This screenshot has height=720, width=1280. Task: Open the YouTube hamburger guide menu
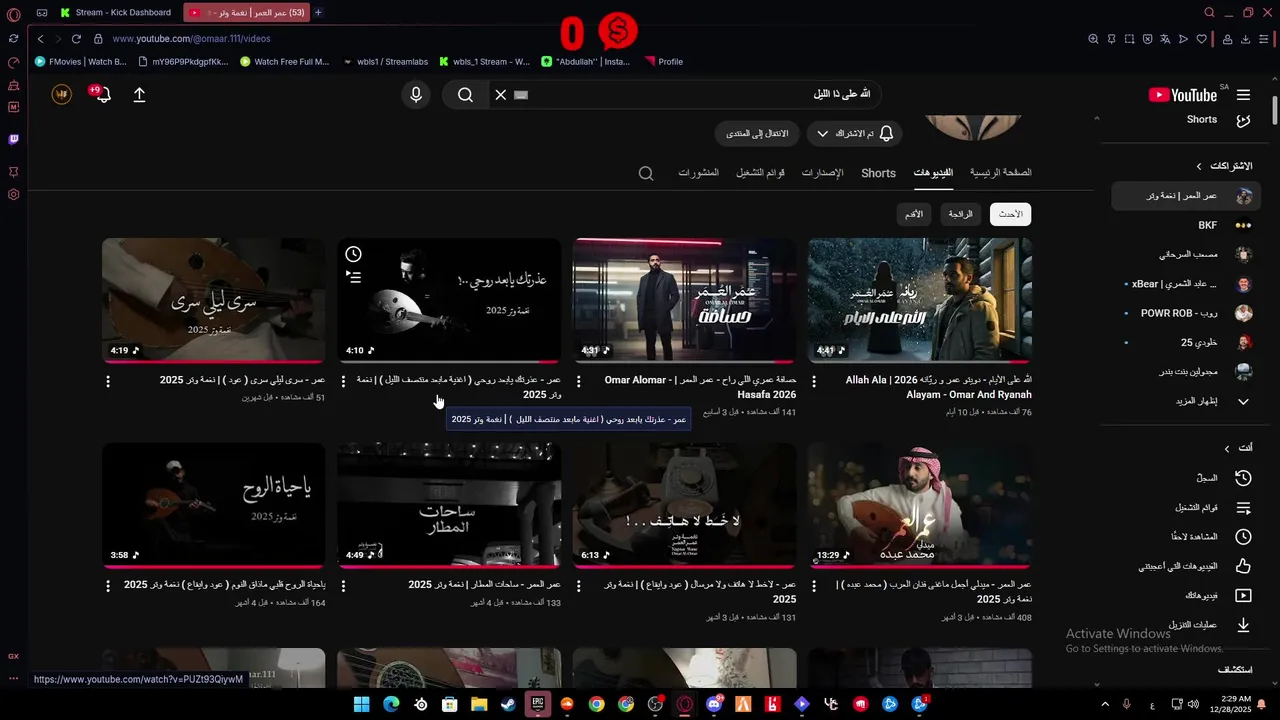click(1243, 95)
